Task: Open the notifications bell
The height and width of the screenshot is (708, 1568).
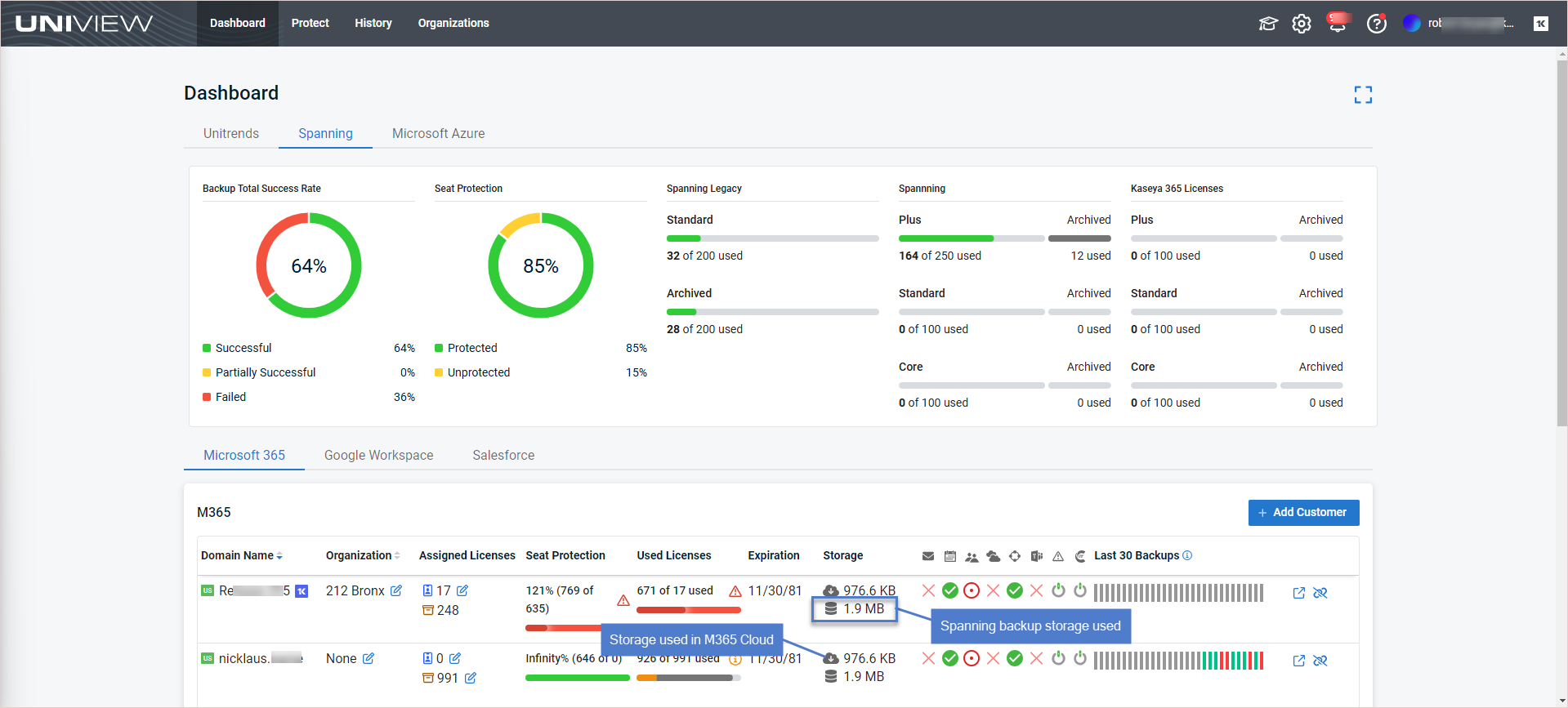Action: (1338, 24)
